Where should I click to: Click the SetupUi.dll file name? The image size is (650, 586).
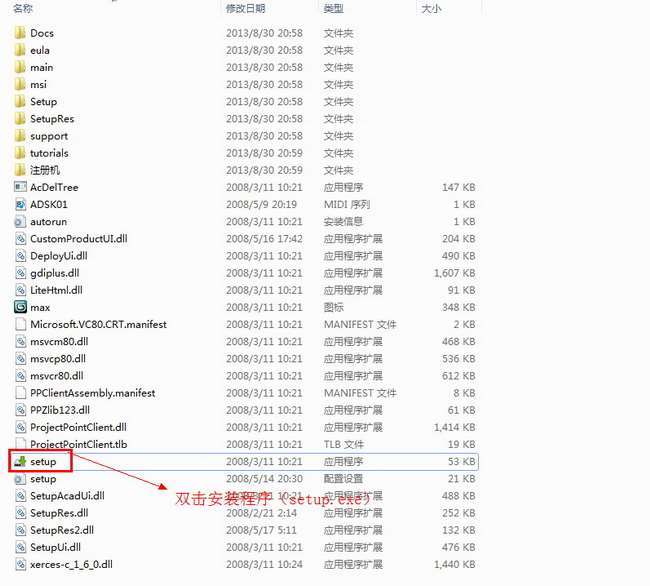56,547
